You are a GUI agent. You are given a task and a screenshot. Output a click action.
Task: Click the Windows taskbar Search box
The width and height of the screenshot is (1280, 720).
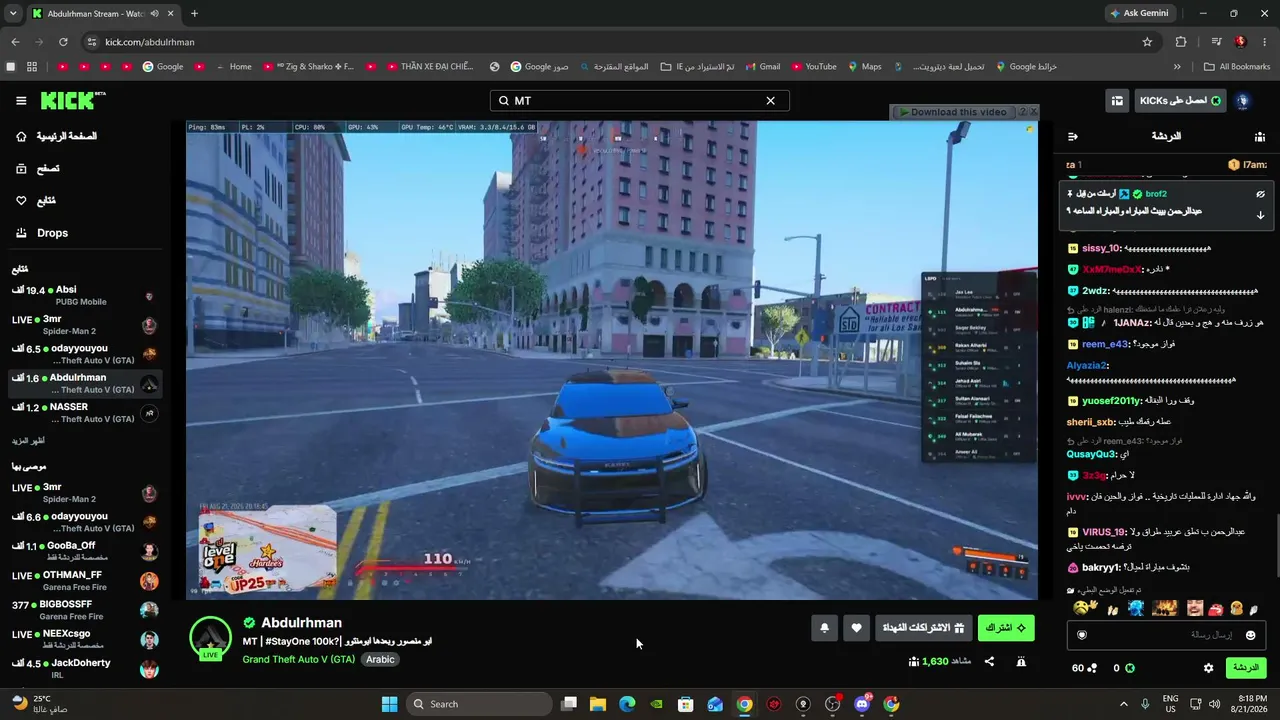click(480, 704)
